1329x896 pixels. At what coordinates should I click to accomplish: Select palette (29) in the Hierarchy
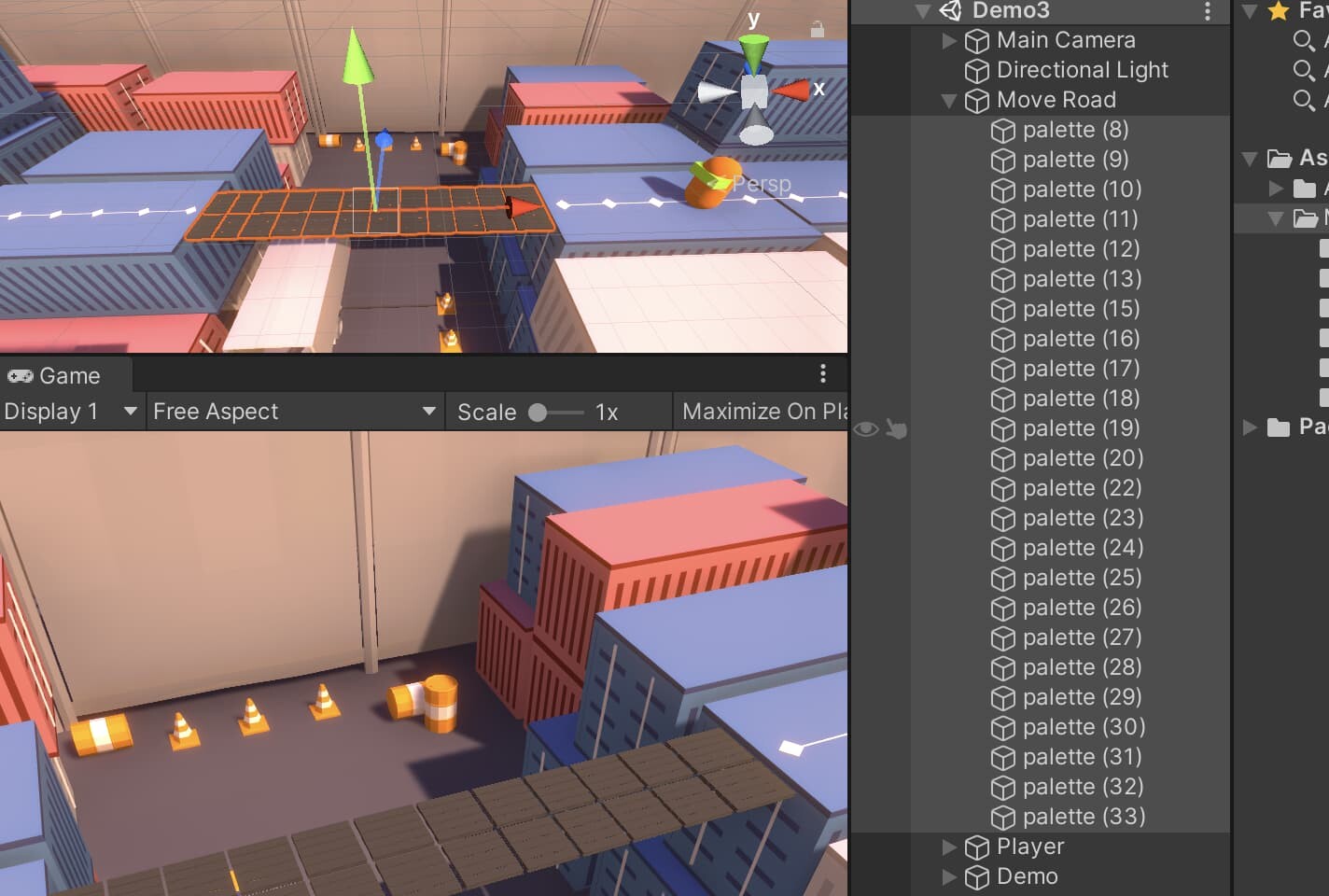[x=1083, y=697]
